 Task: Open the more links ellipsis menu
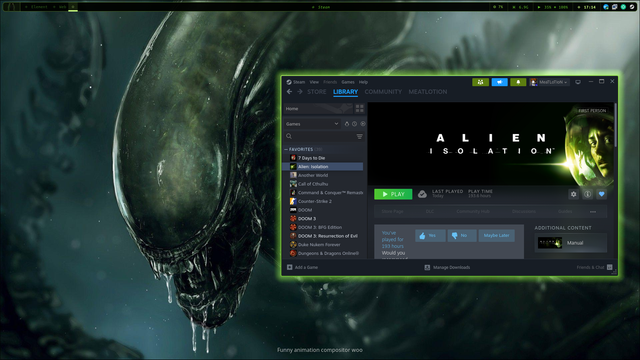coord(593,211)
